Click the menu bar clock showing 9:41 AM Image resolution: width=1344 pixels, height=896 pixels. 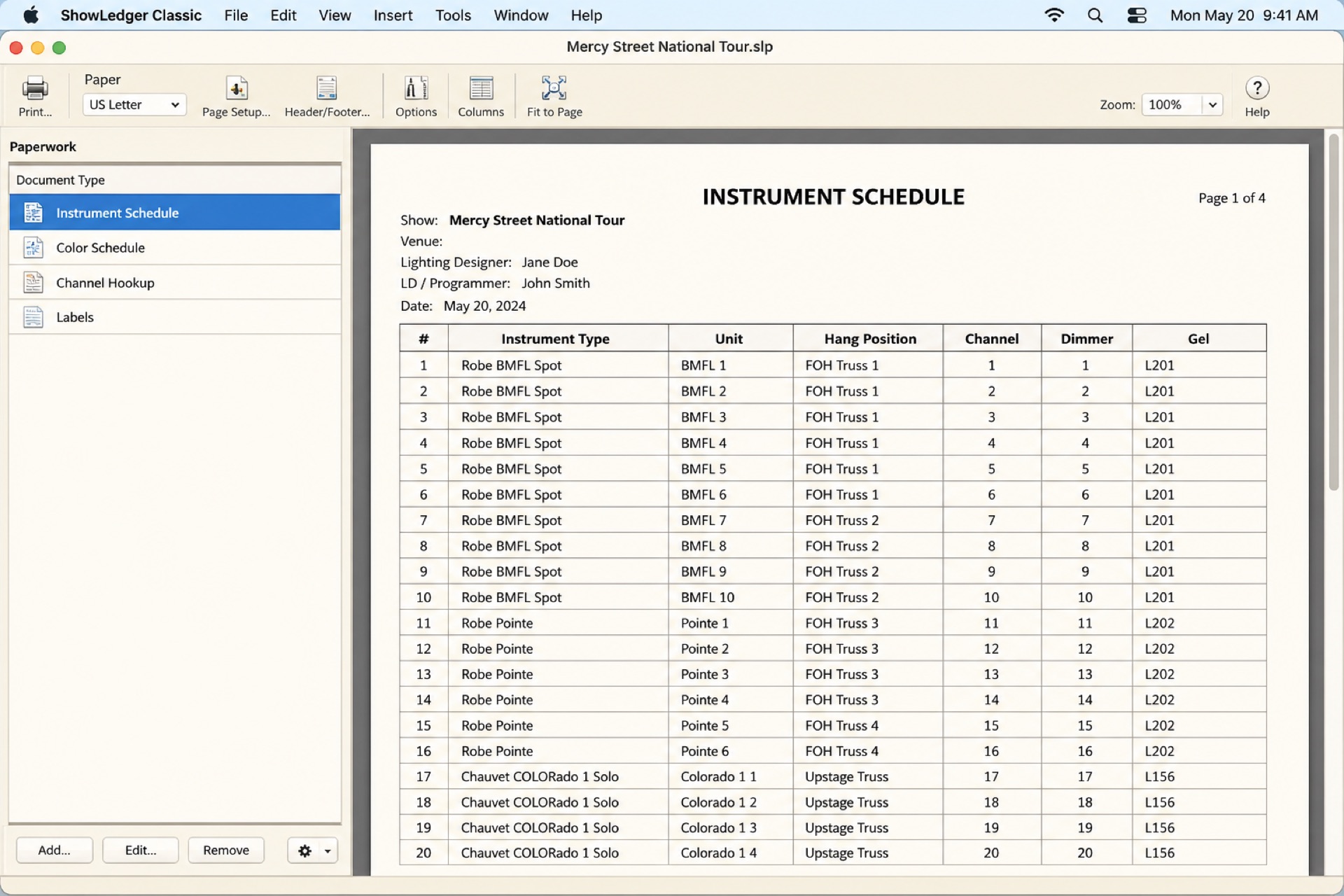coord(1291,15)
